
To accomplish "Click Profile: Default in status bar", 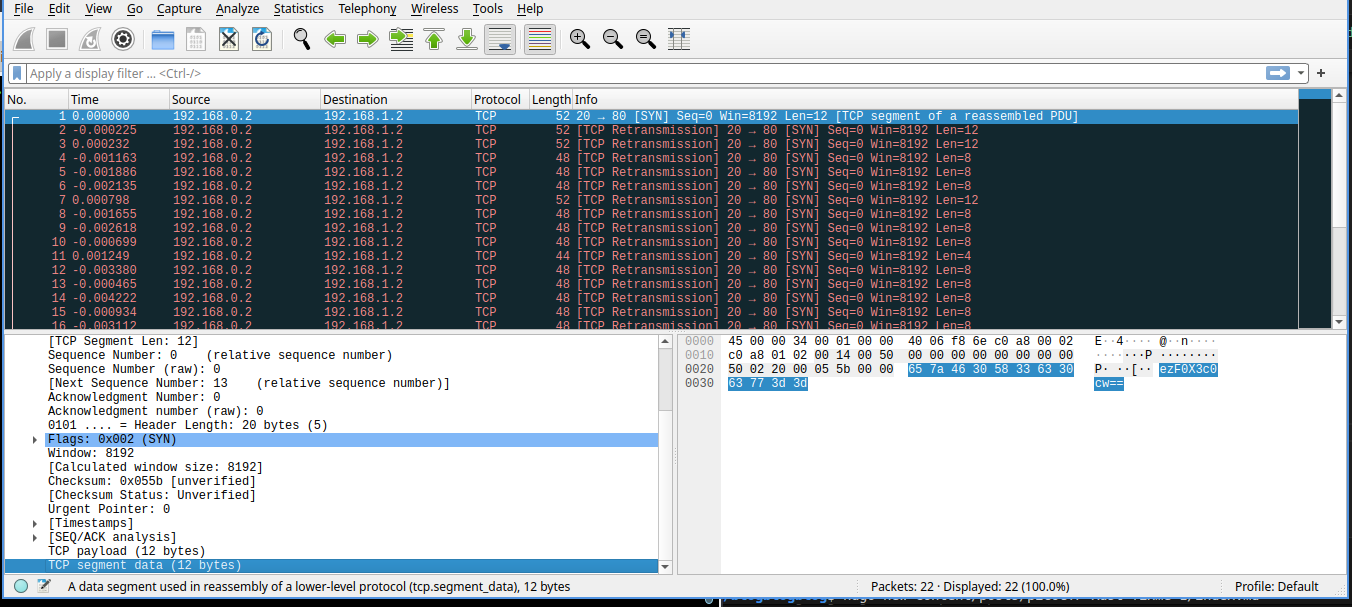I will pos(1276,587).
